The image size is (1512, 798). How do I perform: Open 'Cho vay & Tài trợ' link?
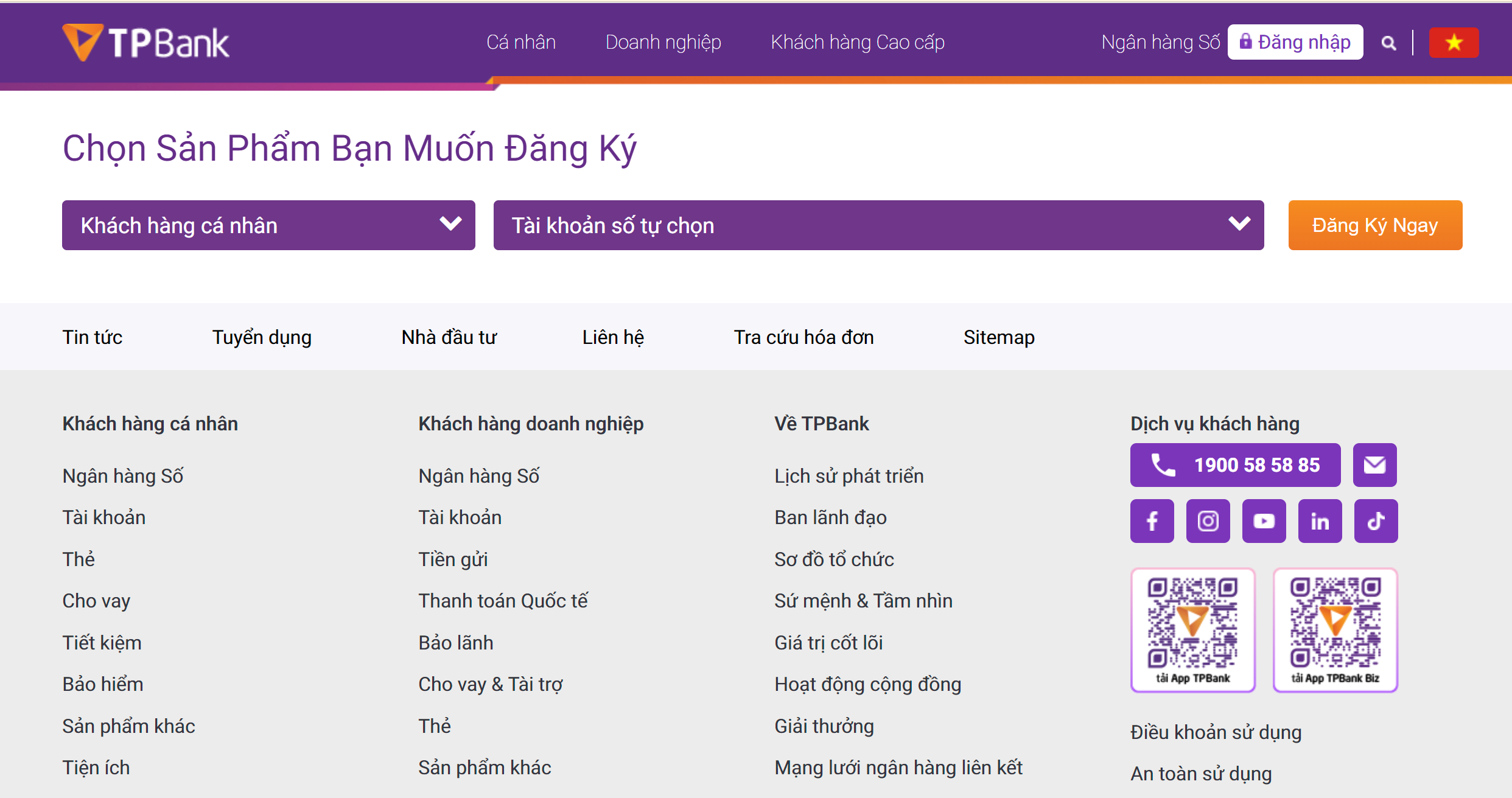pos(491,684)
